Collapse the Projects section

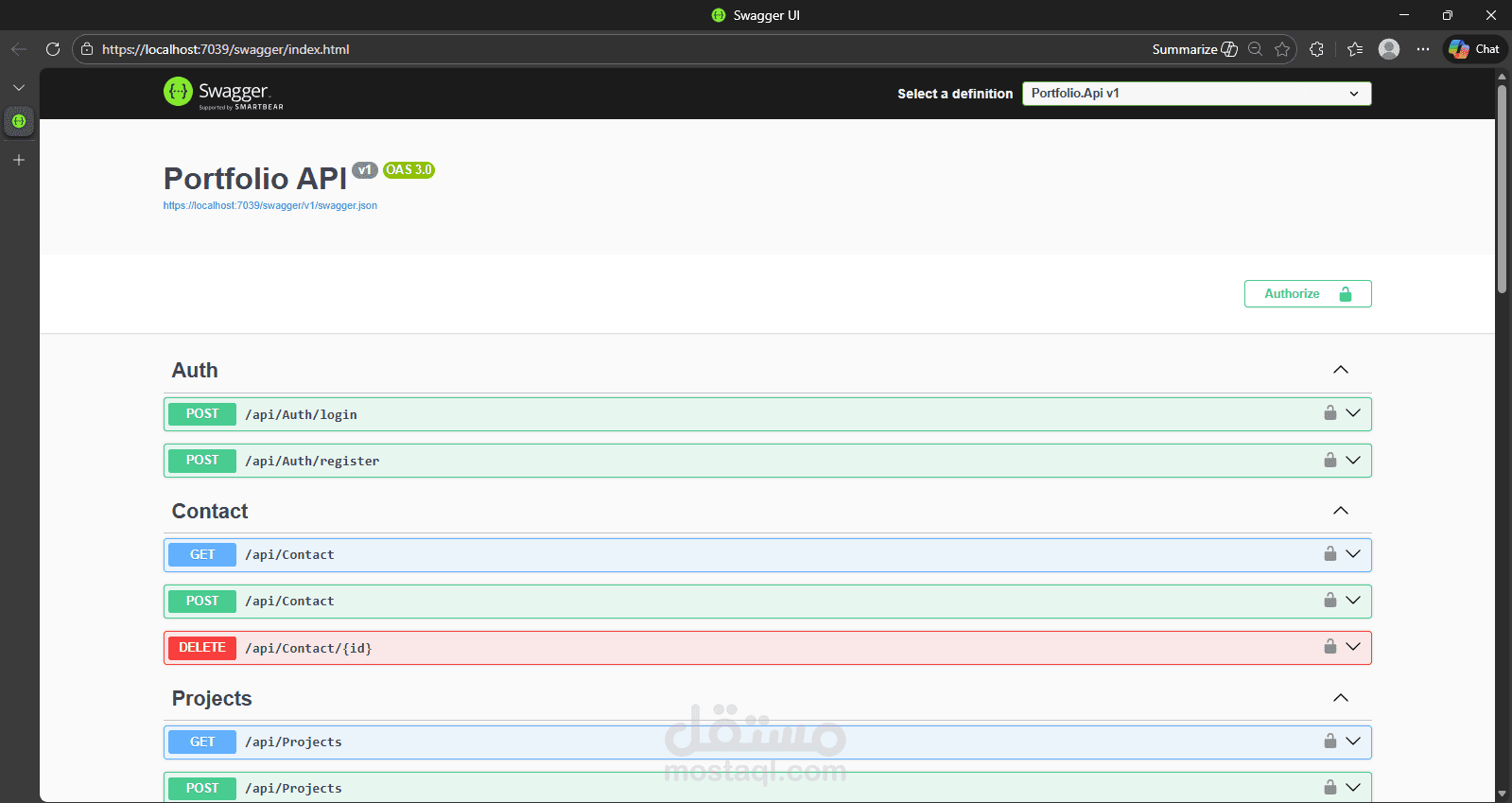pyautogui.click(x=1341, y=698)
